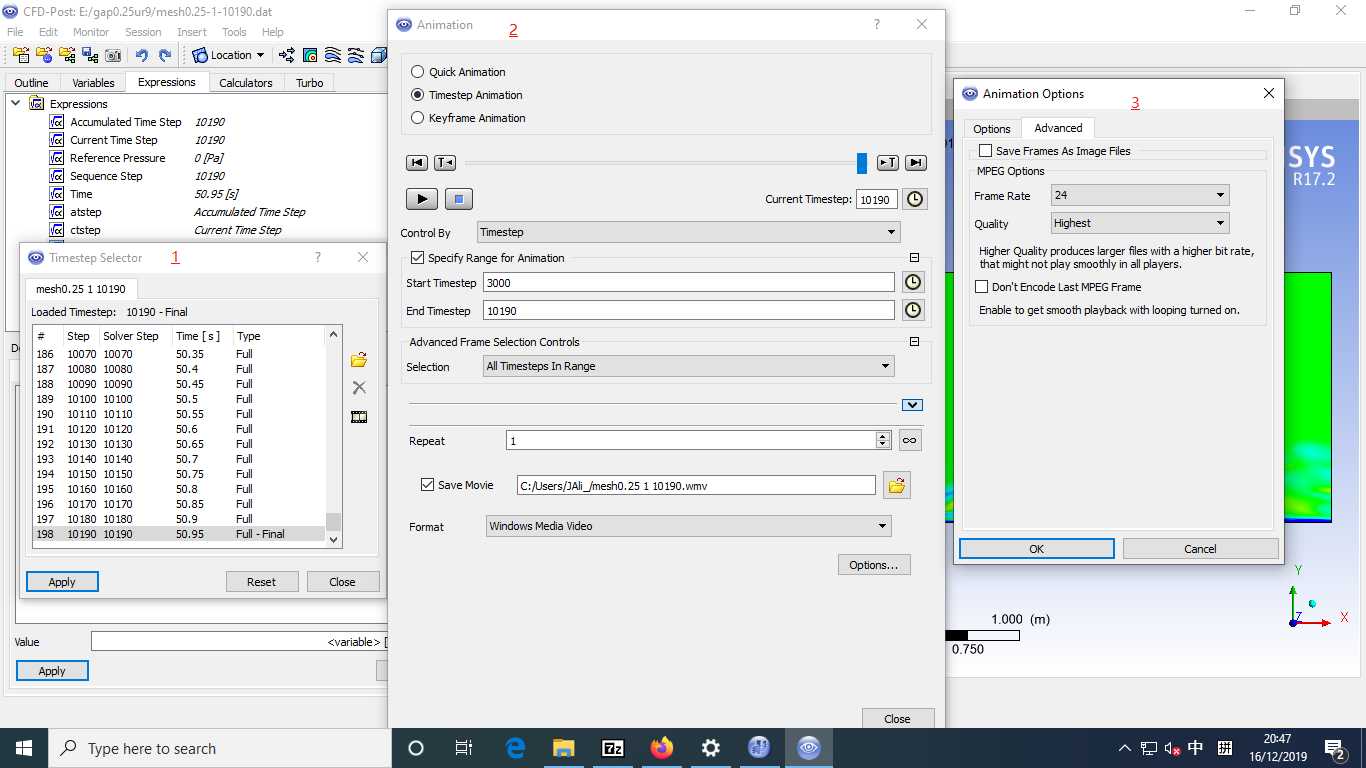
Task: Switch to the Variables tab
Action: click(x=93, y=83)
